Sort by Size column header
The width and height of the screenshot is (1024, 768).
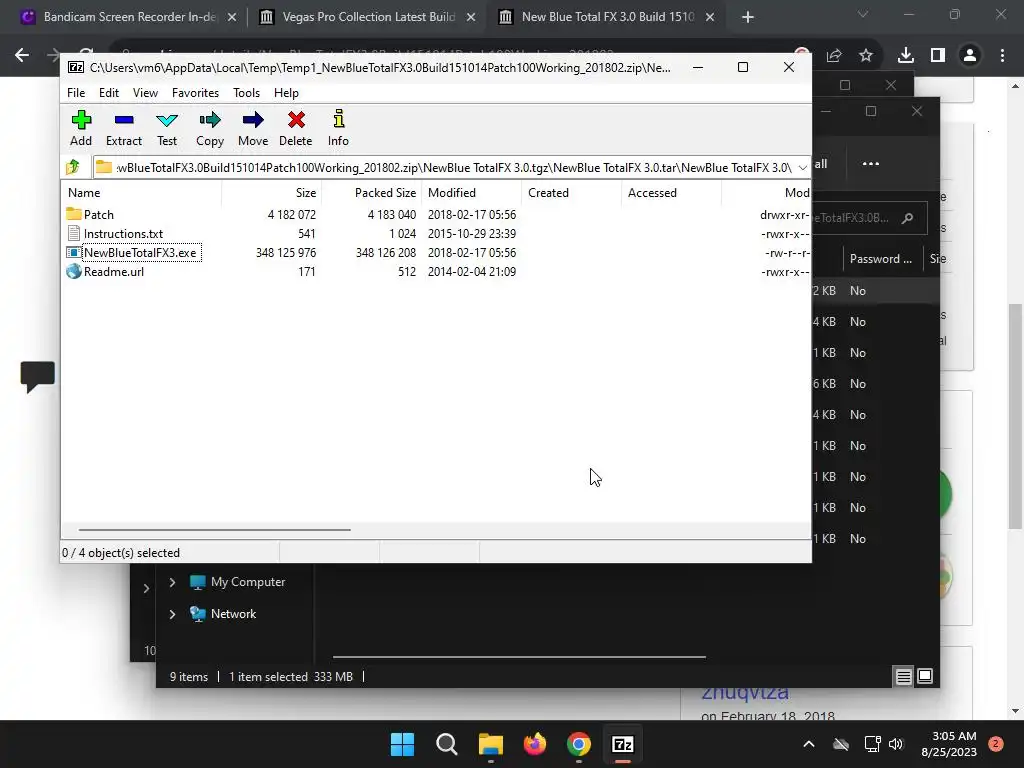click(271, 193)
